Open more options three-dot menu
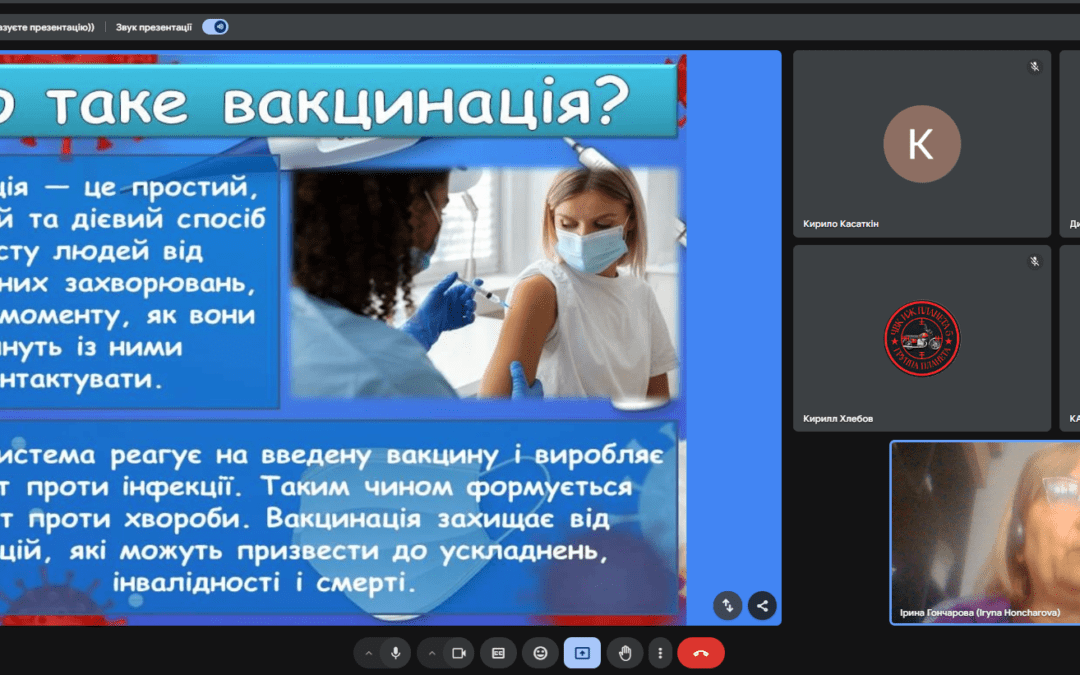 tap(660, 653)
